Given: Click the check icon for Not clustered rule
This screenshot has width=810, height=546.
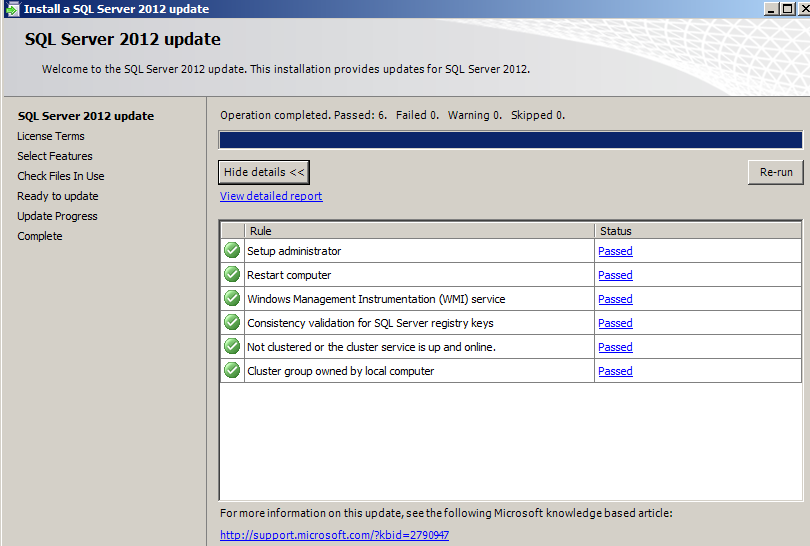Looking at the screenshot, I should tap(232, 347).
